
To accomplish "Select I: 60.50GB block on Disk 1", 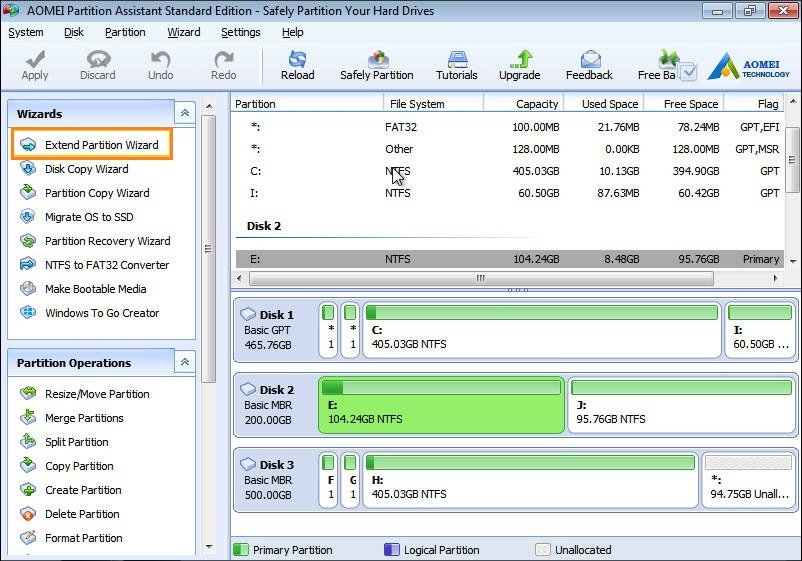I will 761,330.
